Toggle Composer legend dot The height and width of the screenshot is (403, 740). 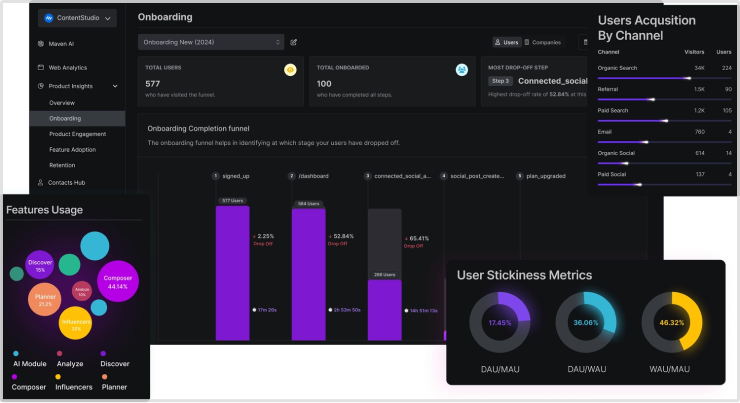(x=15, y=377)
